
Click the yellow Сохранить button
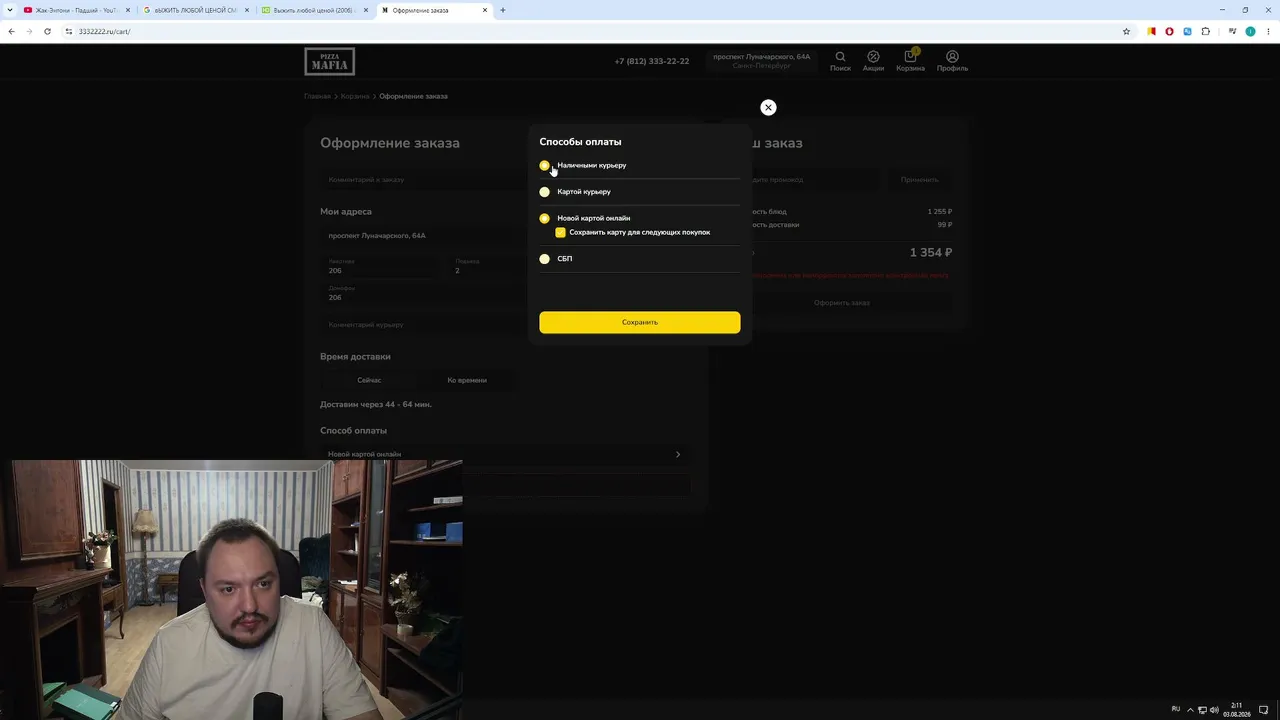640,322
